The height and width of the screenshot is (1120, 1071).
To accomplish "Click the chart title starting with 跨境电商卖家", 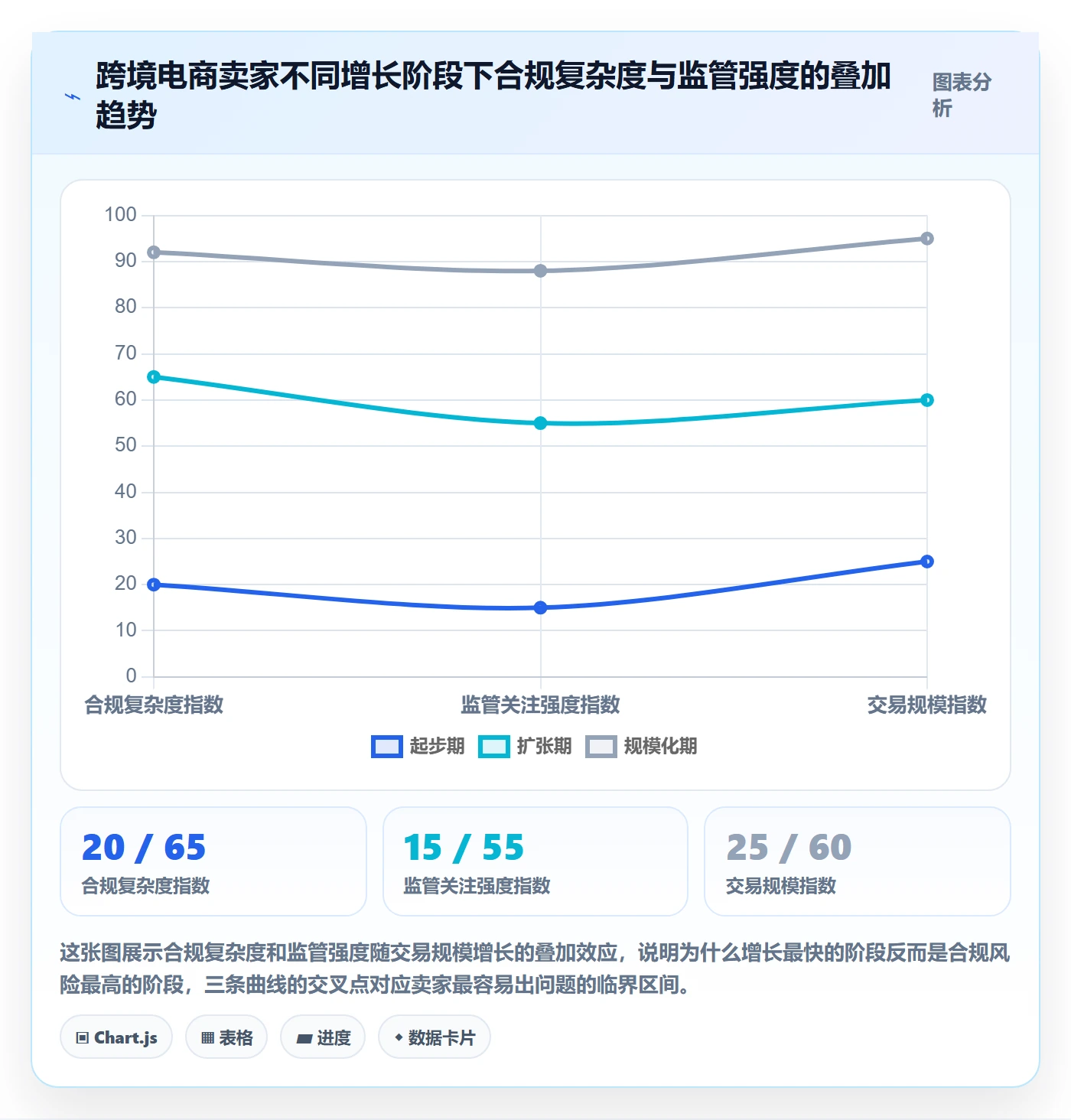I will (493, 96).
